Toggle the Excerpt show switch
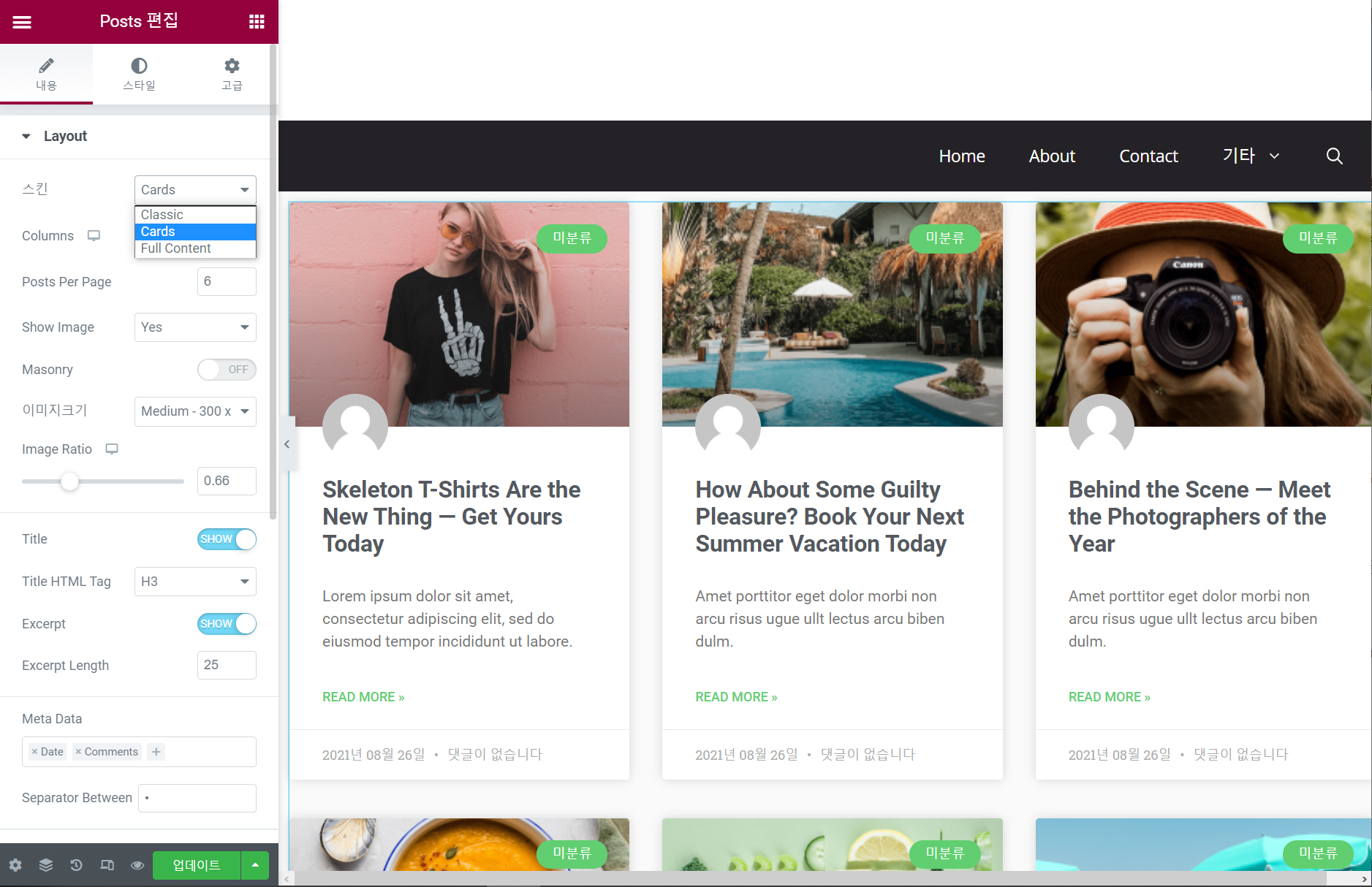Image resolution: width=1372 pixels, height=887 pixels. pos(227,624)
